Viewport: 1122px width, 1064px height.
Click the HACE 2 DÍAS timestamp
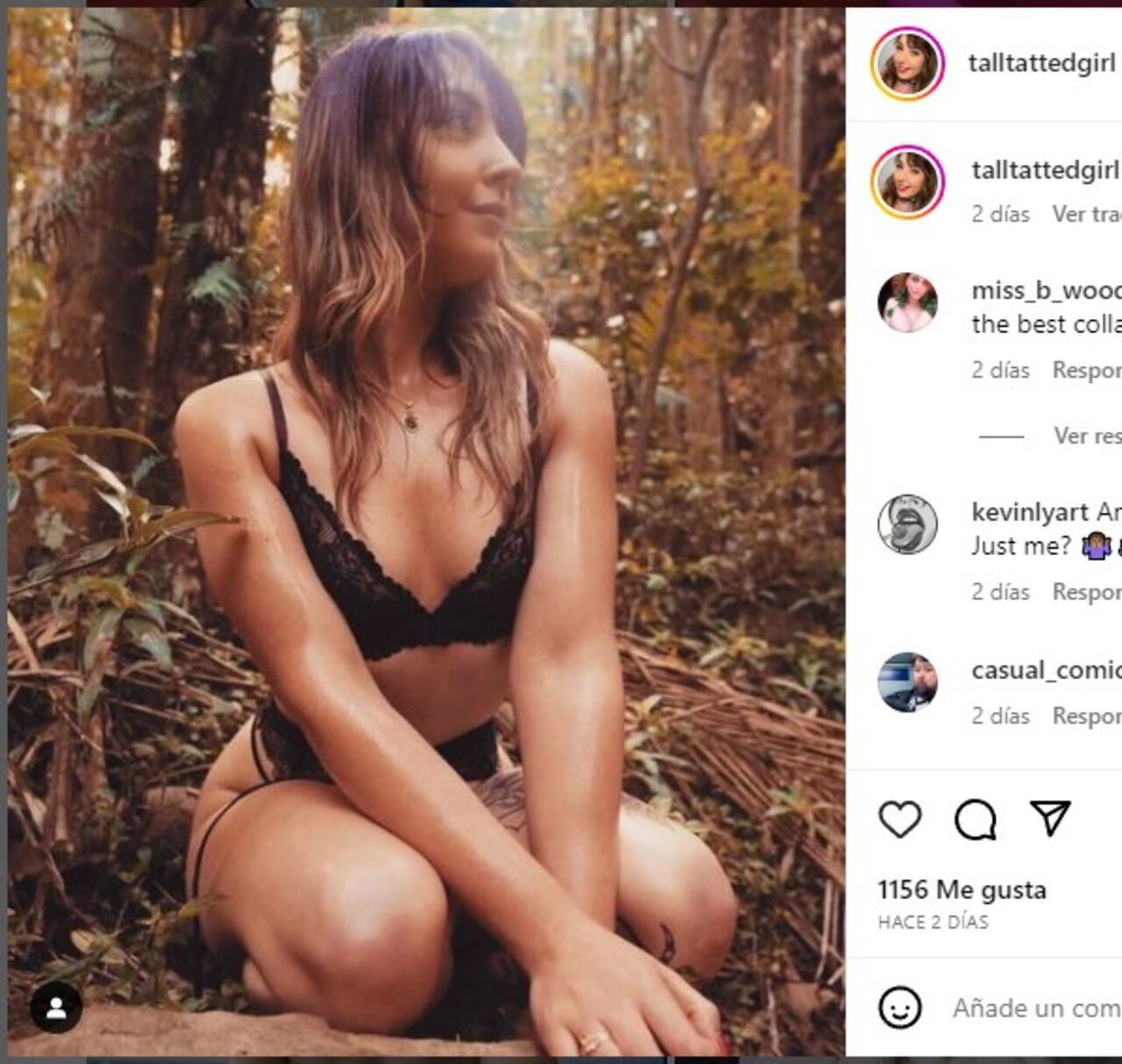point(933,922)
